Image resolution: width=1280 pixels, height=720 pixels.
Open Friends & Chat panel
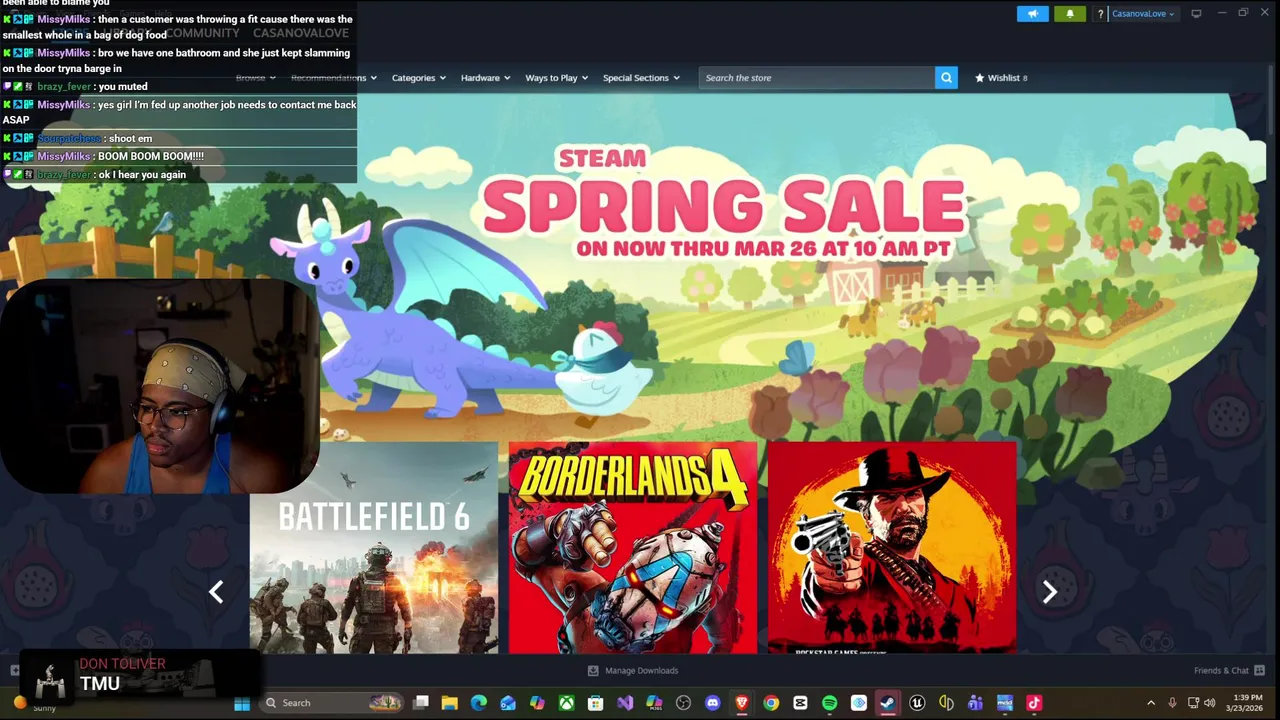[x=1229, y=670]
